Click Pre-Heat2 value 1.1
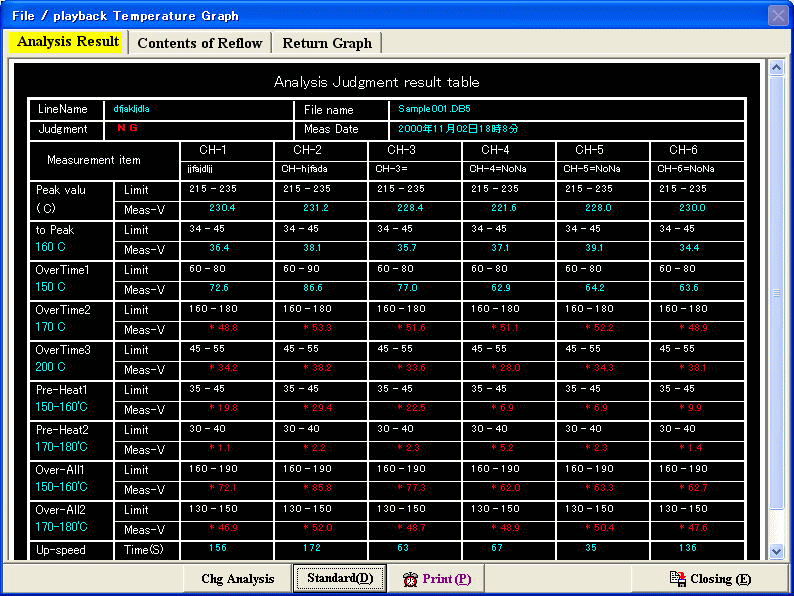The image size is (794, 596). click(220, 448)
